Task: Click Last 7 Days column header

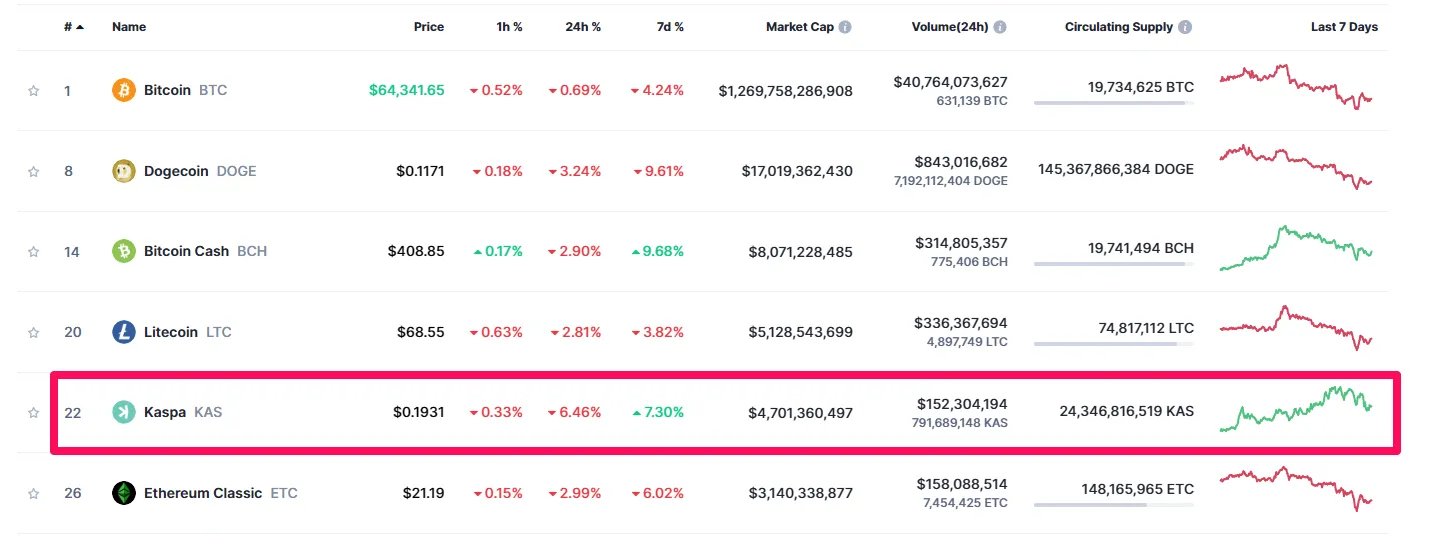Action: (1344, 27)
